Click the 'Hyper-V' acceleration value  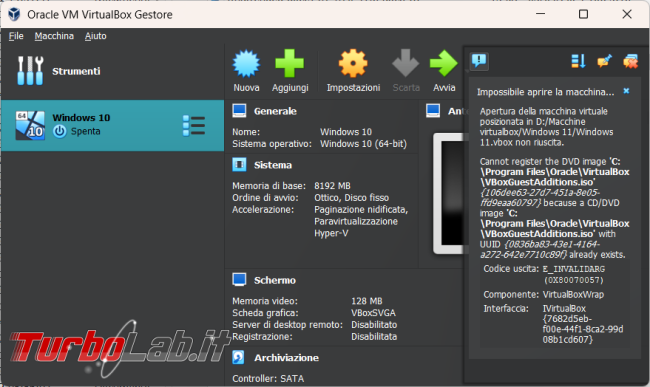pos(331,233)
